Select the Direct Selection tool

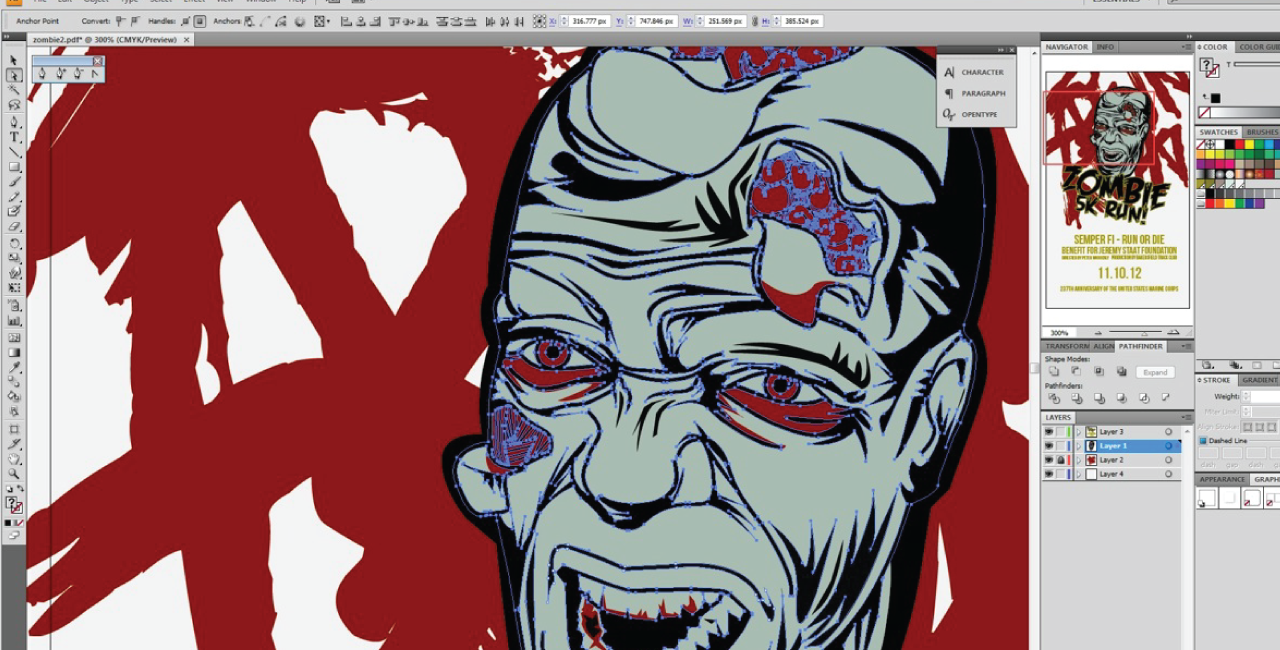[x=14, y=75]
